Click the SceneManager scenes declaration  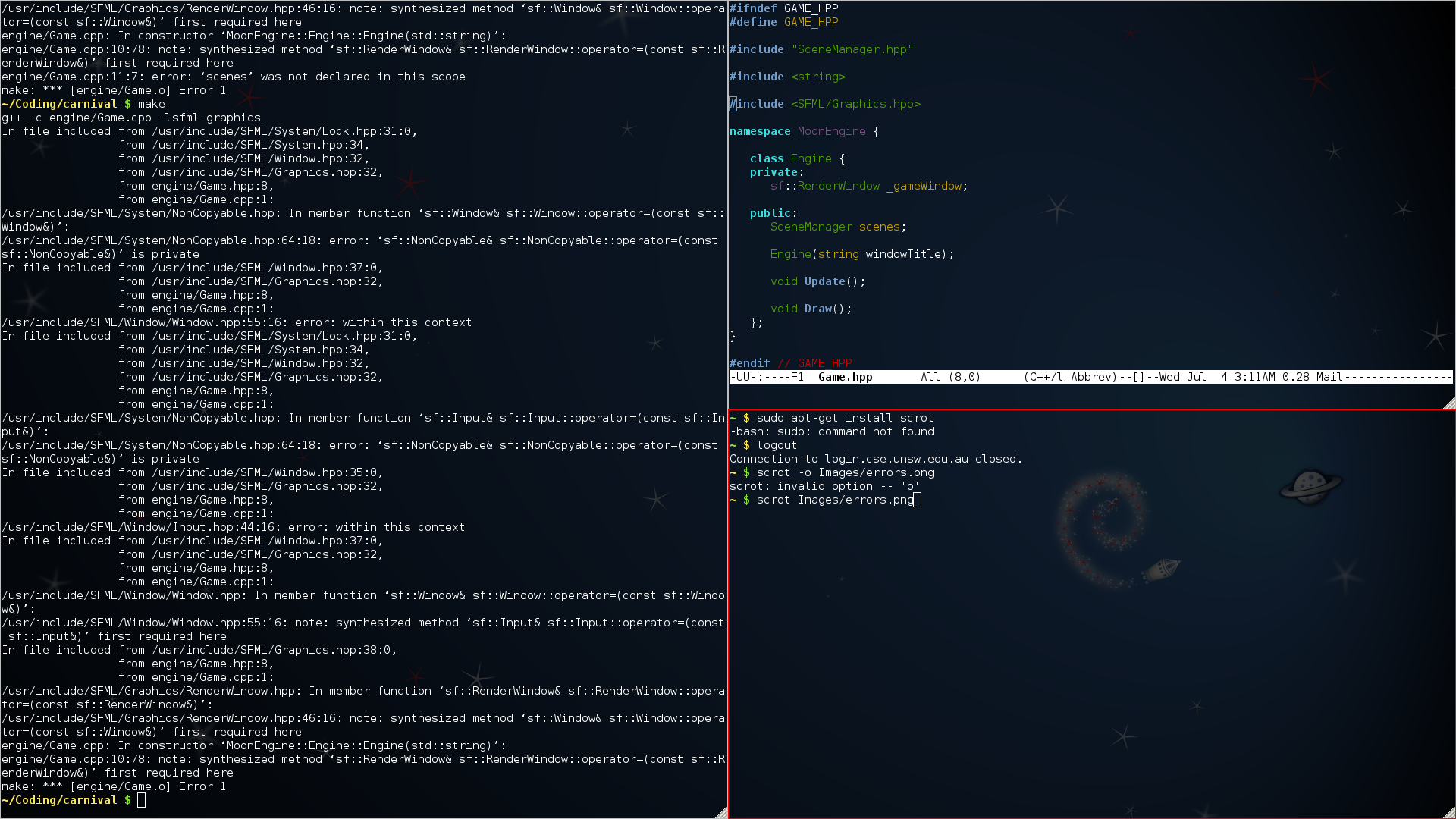click(x=838, y=227)
